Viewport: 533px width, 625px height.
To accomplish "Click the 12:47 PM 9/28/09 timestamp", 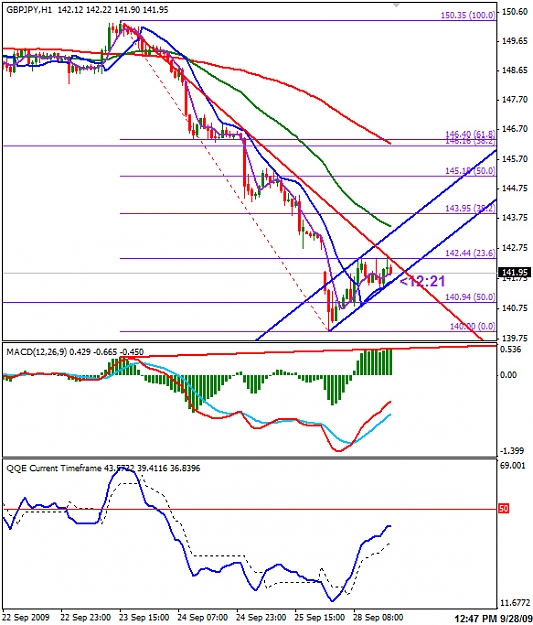I will tap(492, 618).
